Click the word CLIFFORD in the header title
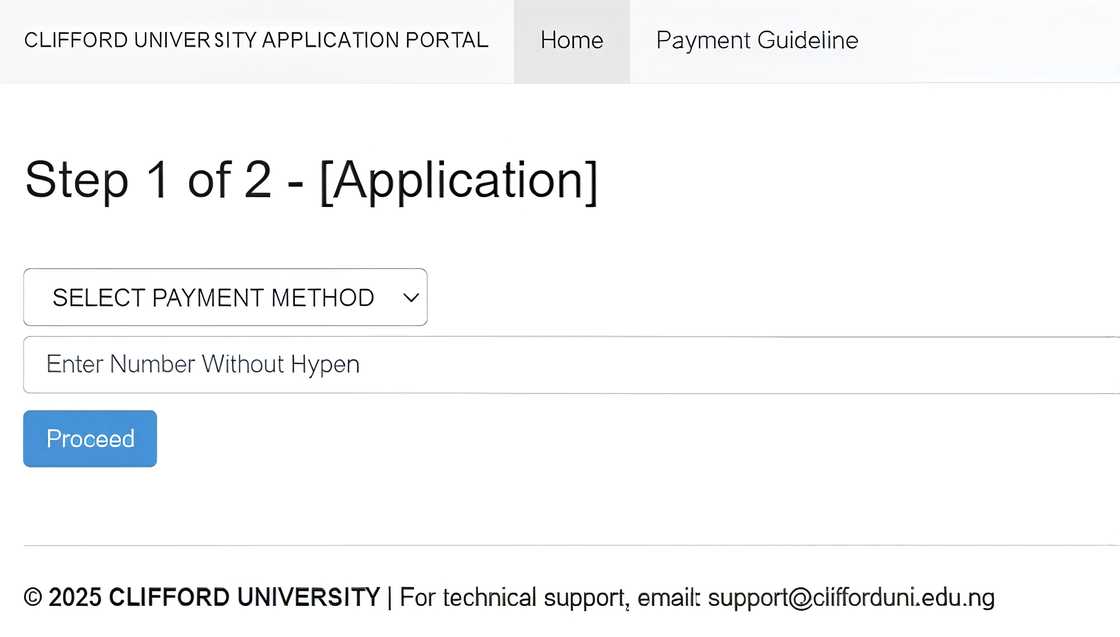1120x637 pixels. click(62, 40)
